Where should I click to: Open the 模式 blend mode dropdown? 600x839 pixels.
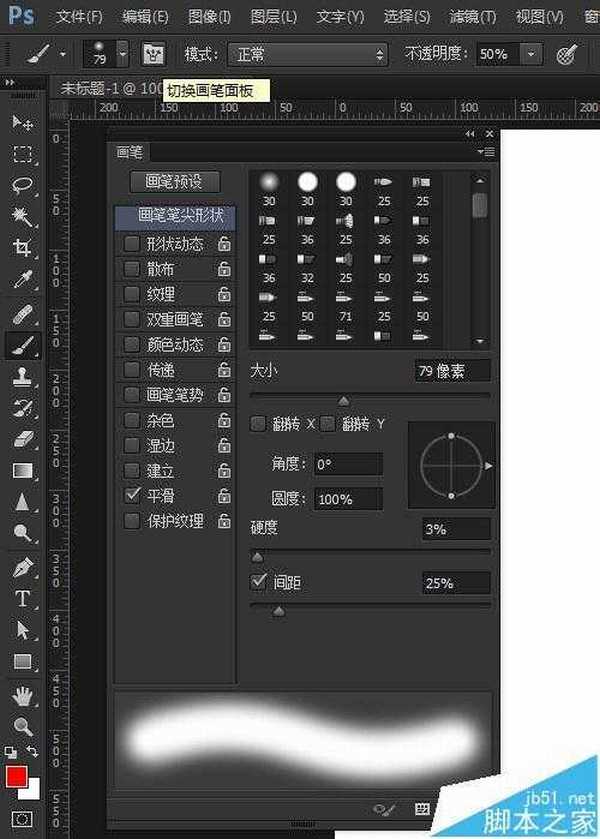[307, 54]
